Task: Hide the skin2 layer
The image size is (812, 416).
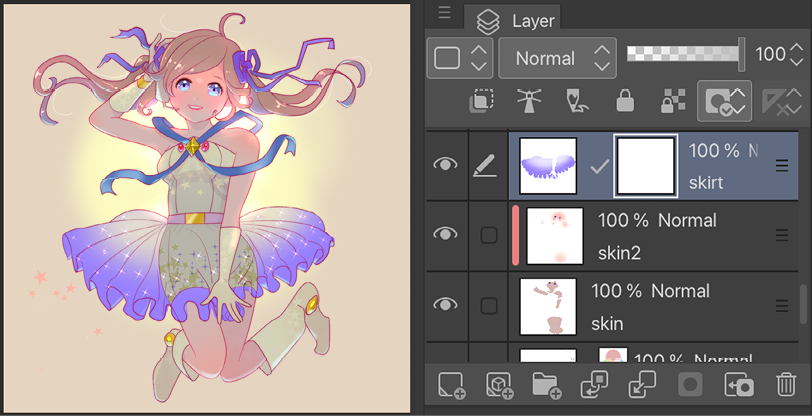Action: [x=445, y=234]
